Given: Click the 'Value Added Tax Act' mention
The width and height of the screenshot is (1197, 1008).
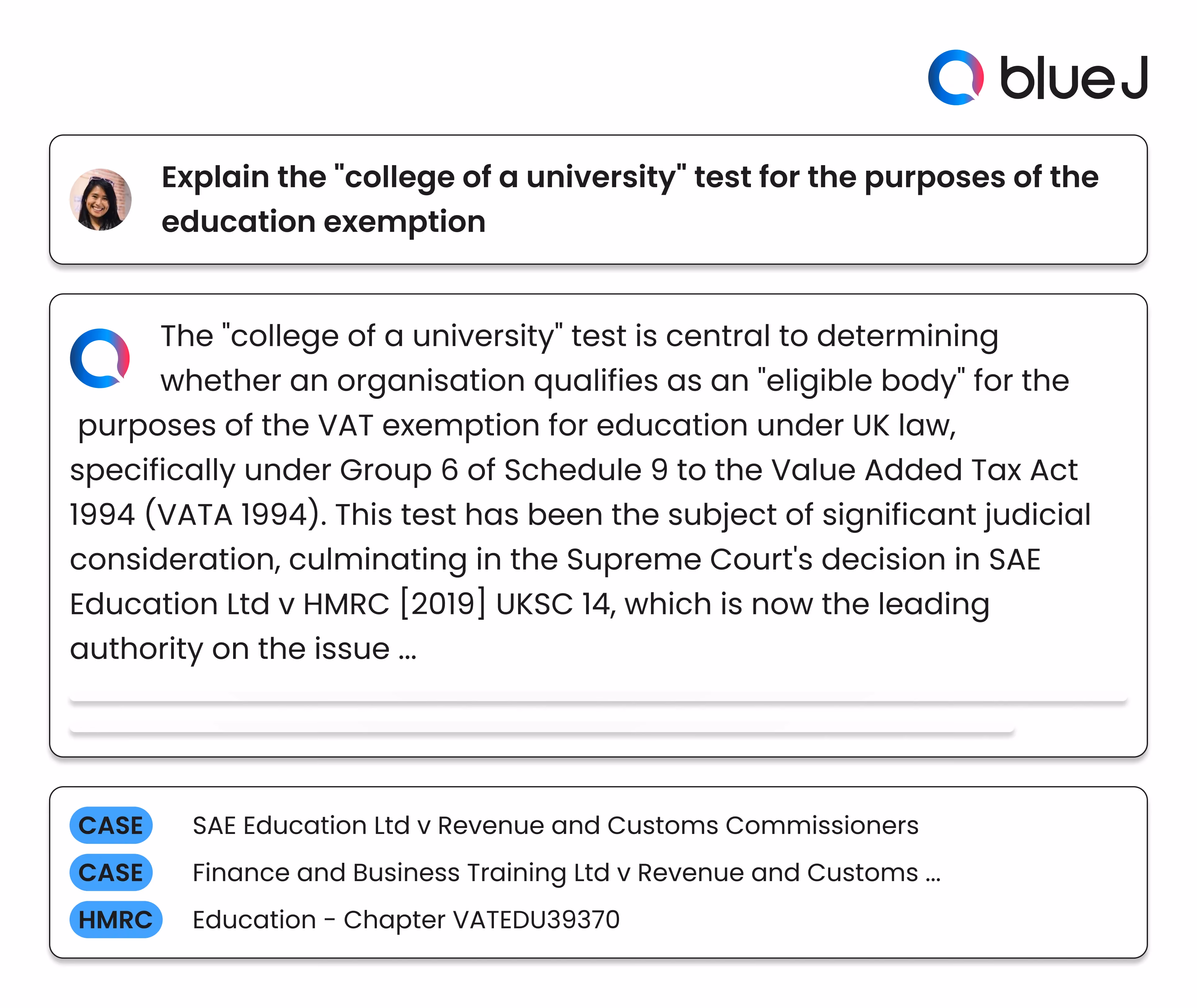Looking at the screenshot, I should click(924, 470).
